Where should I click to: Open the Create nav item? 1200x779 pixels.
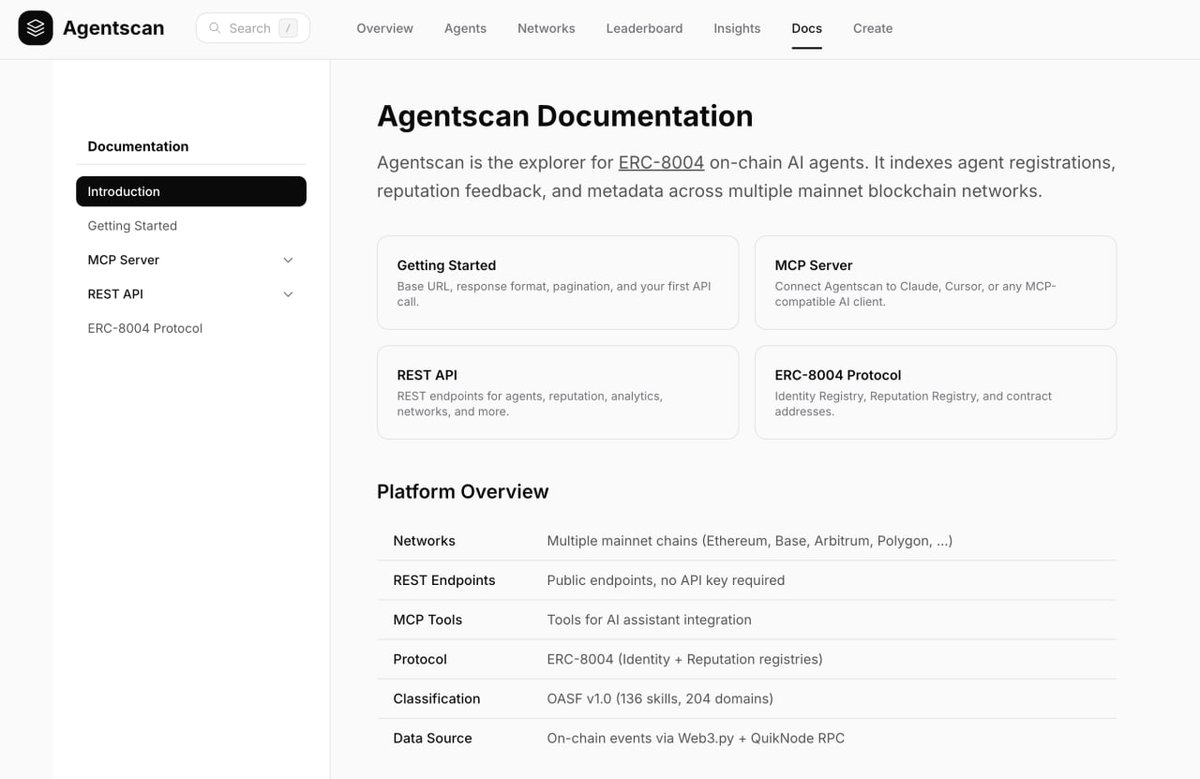pos(873,28)
